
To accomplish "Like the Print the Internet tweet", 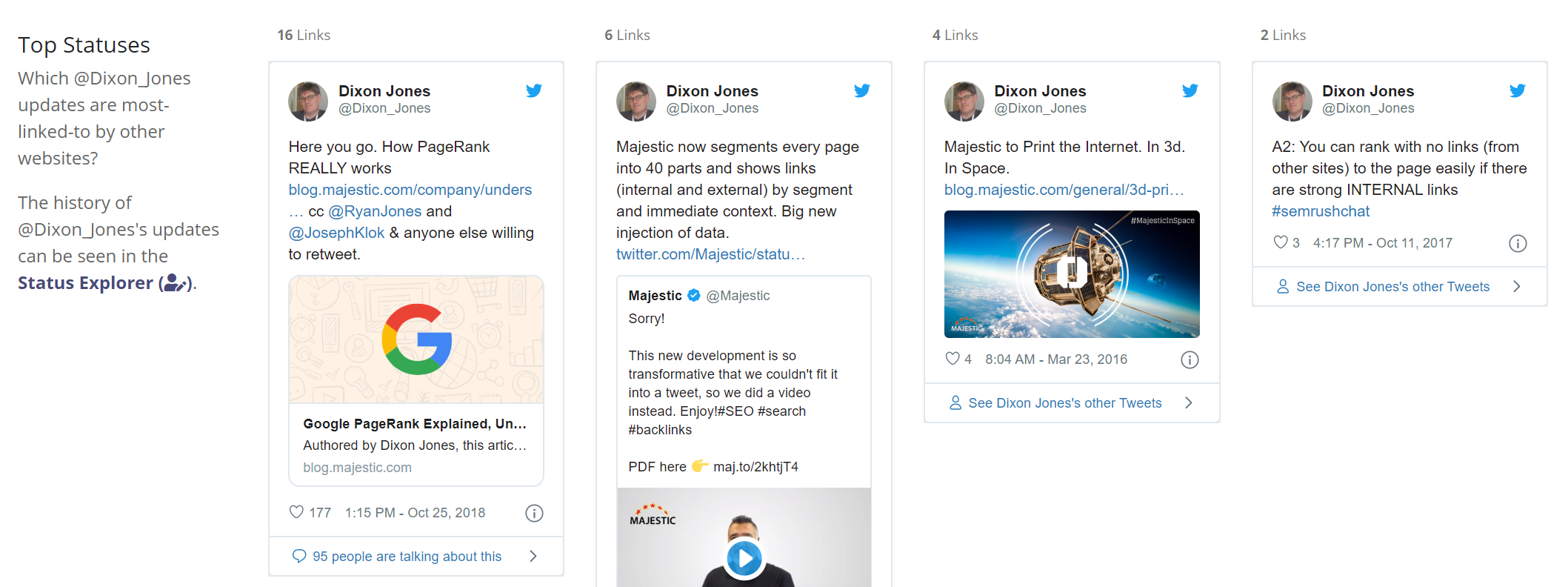I will coord(953,359).
